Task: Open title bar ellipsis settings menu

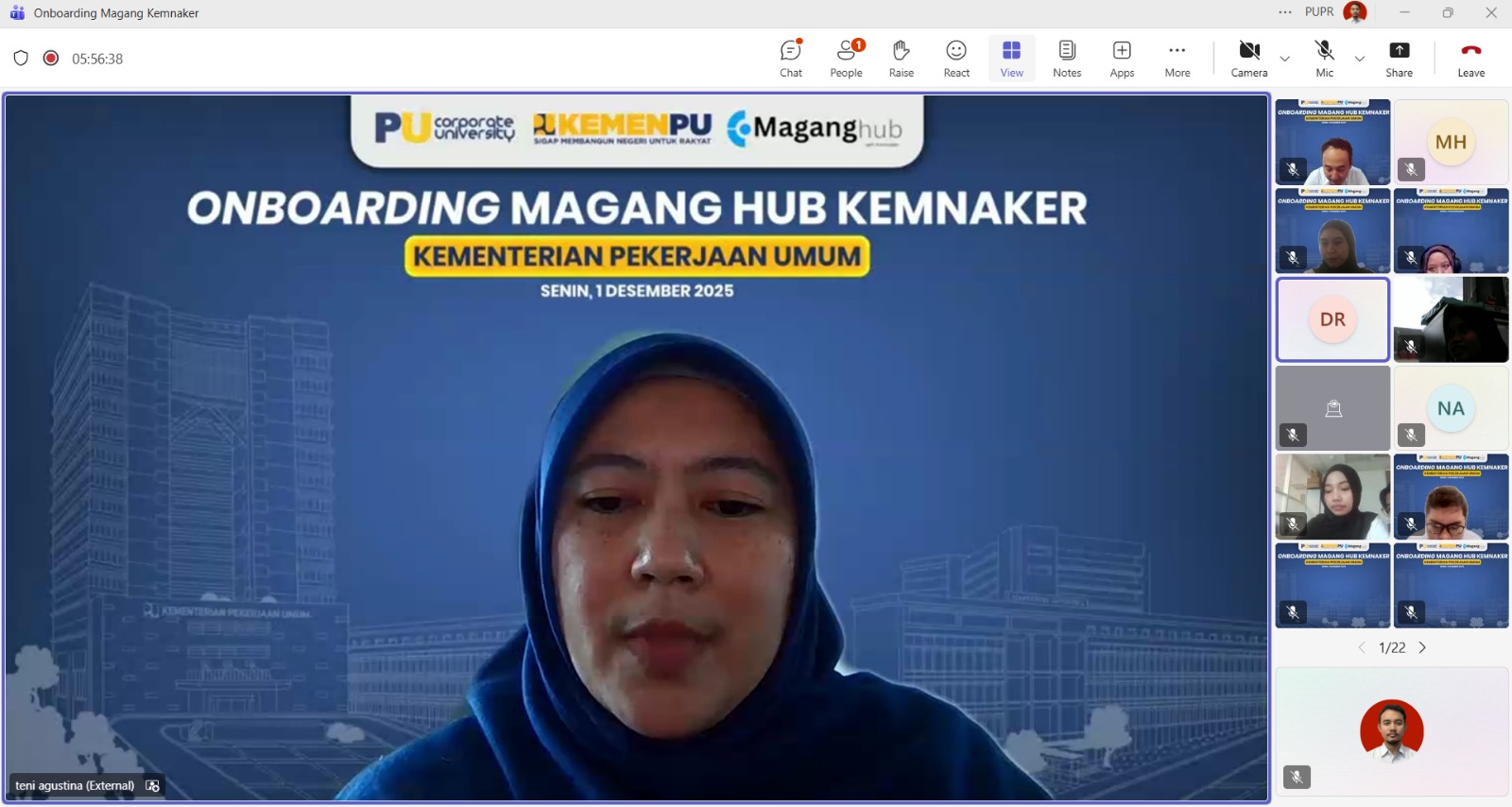Action: [x=1285, y=12]
